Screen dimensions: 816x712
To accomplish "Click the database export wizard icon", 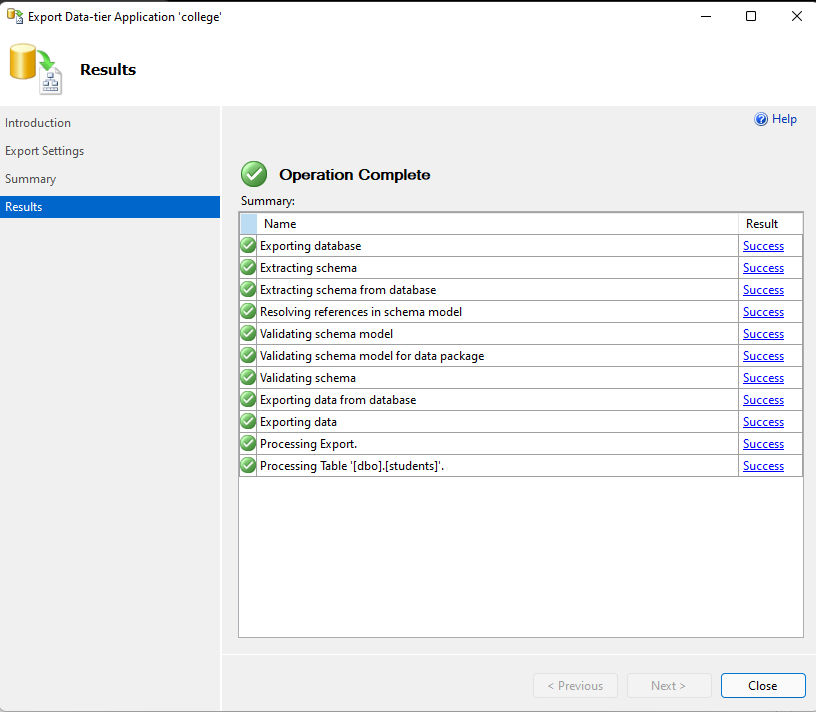I will tap(35, 69).
